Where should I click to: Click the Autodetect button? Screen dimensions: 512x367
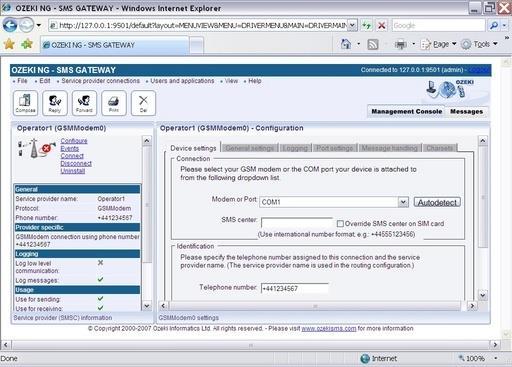(x=437, y=202)
